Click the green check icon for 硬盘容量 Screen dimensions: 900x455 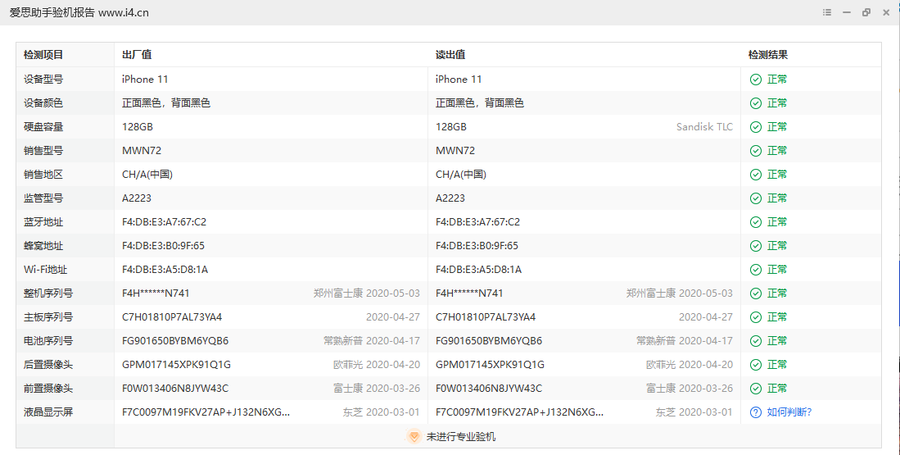point(756,127)
